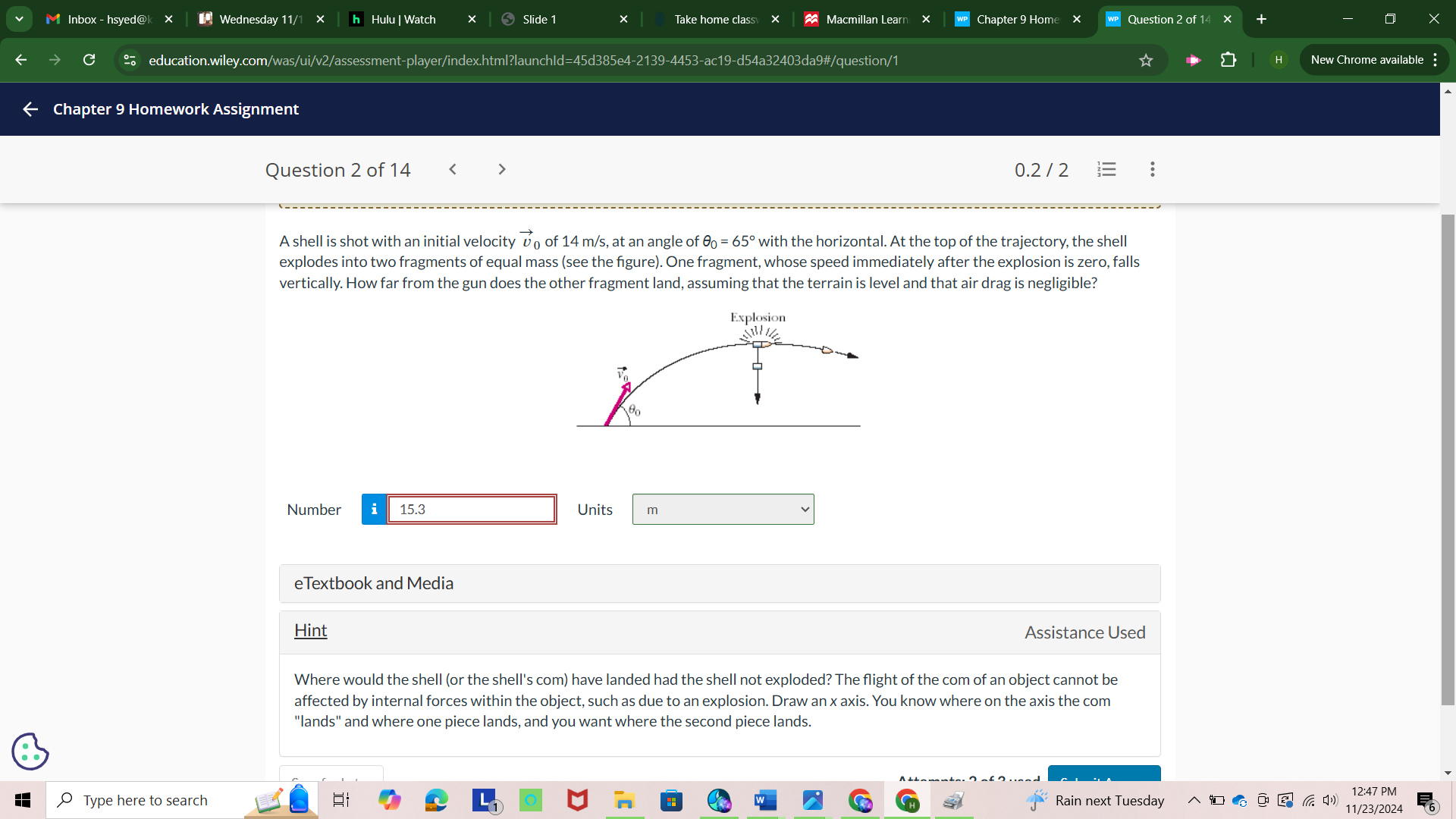Reload the page with the refresh icon

point(89,60)
